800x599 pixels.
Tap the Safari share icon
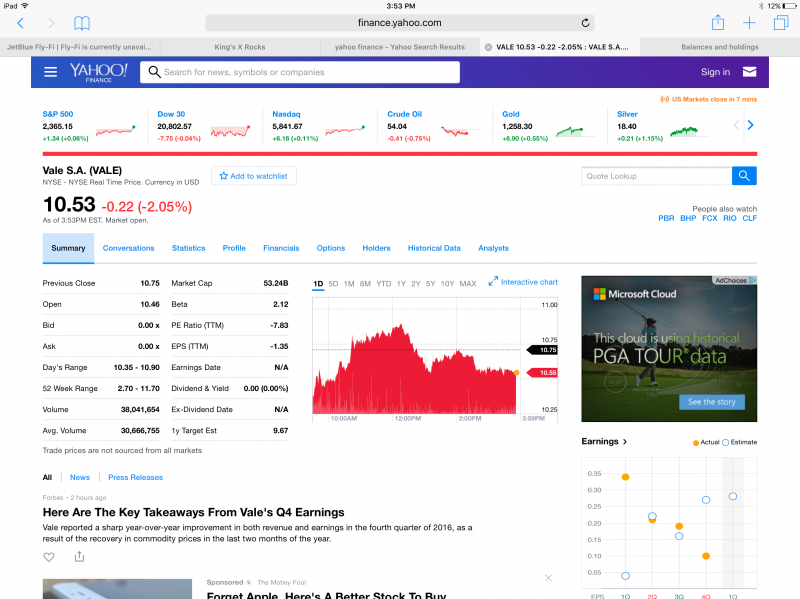(x=717, y=22)
